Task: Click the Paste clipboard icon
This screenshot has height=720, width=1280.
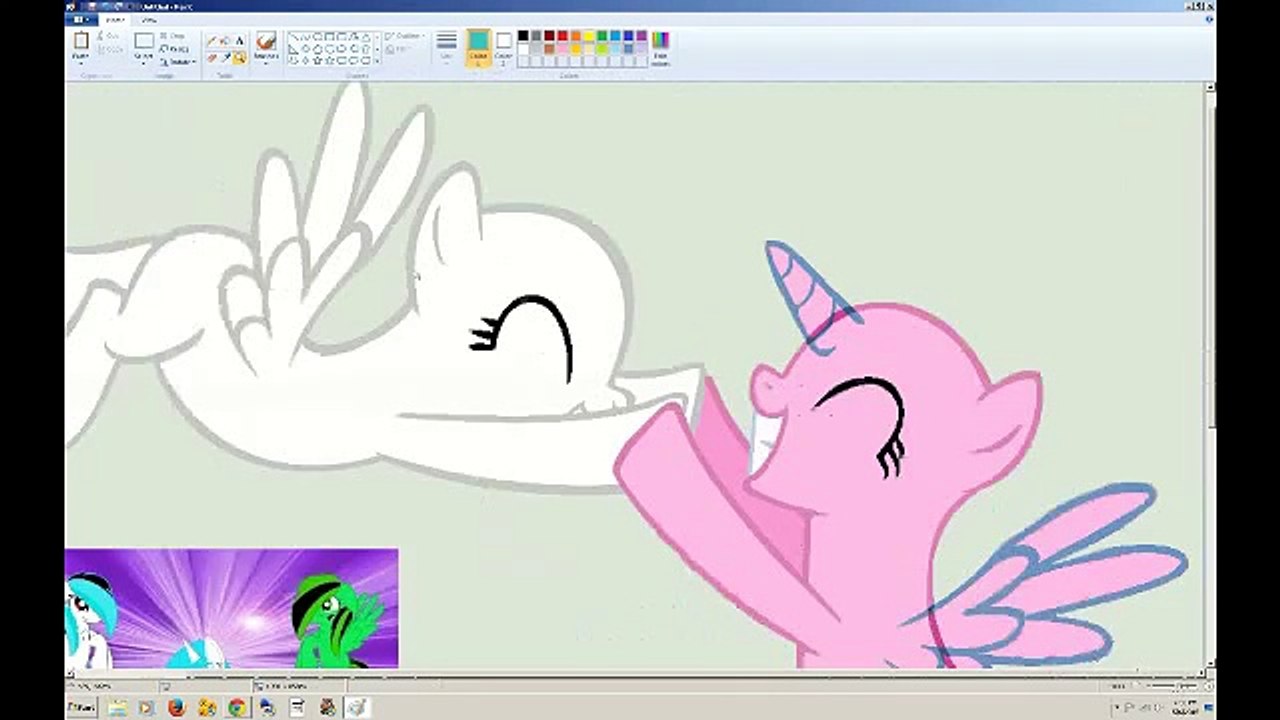Action: click(80, 41)
